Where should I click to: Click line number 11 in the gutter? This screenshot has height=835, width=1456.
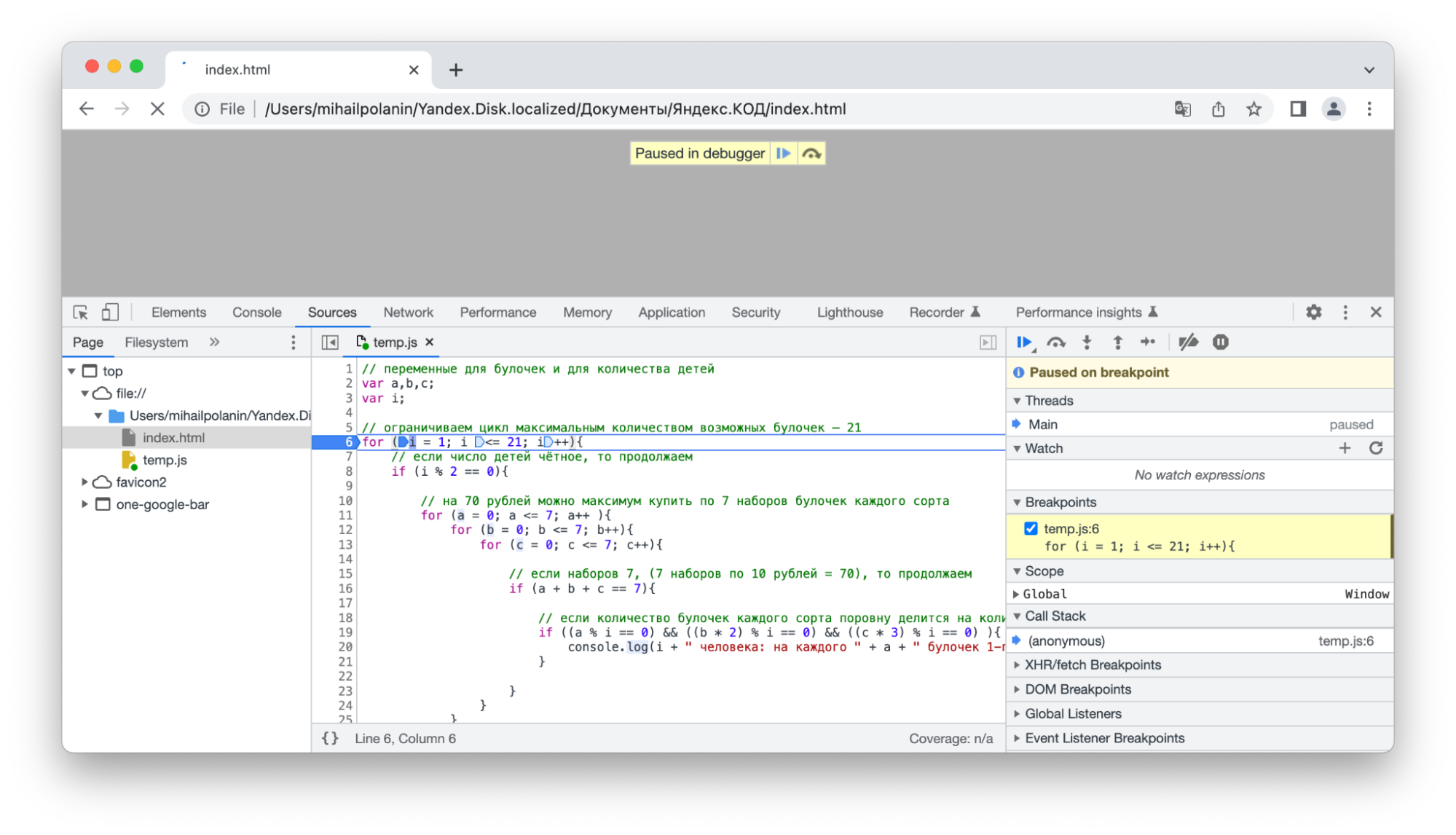(x=345, y=515)
